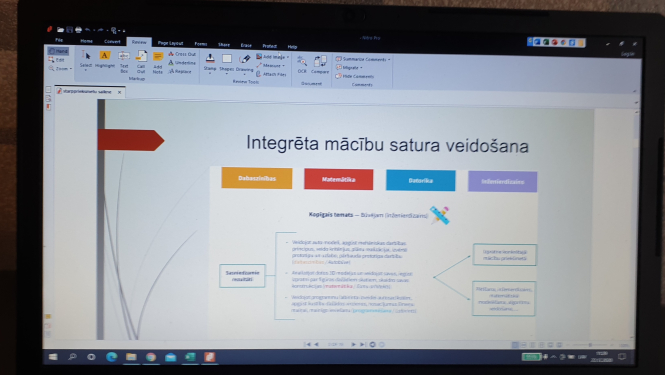Screen dimensions: 665x375
Task: Open the Help tab
Action: pyautogui.click(x=292, y=47)
